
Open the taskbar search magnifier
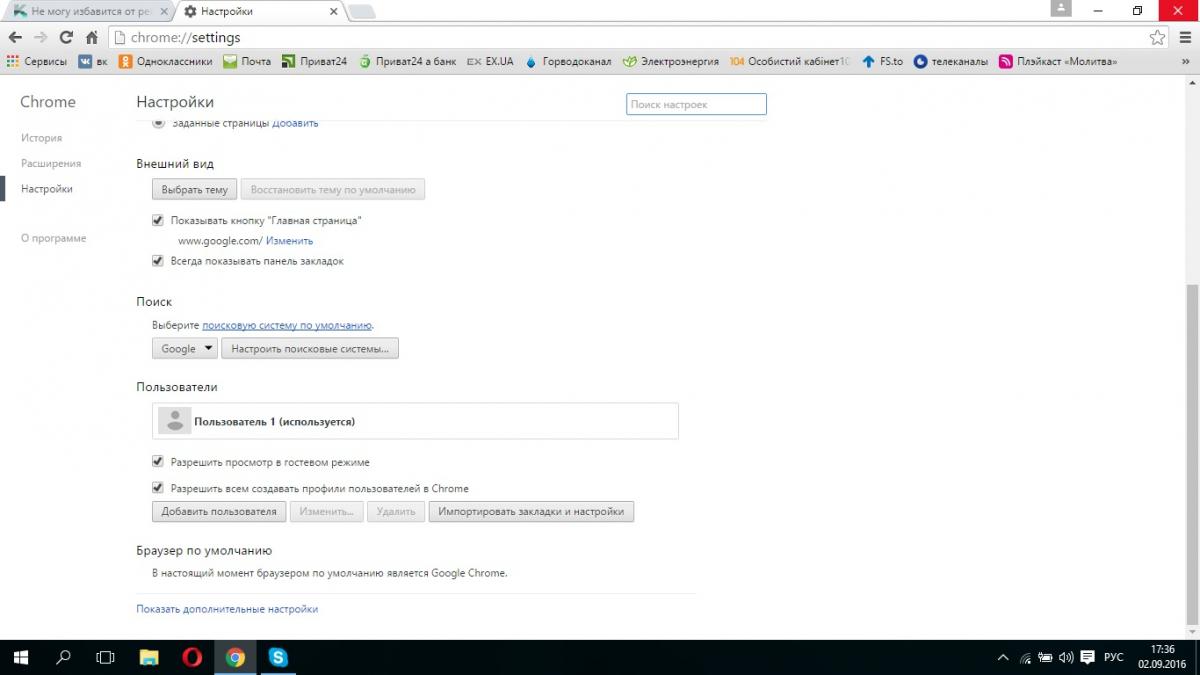click(x=63, y=657)
